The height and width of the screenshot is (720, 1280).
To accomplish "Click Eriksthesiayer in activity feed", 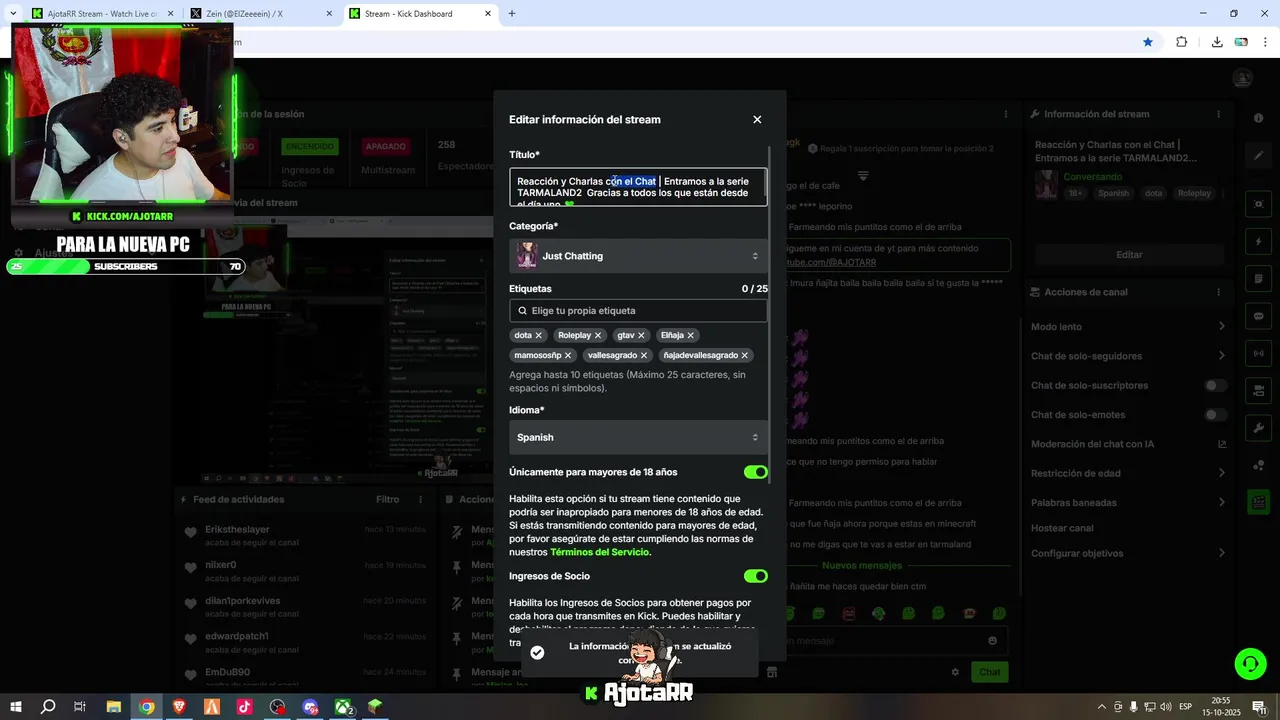I will pyautogui.click(x=237, y=529).
